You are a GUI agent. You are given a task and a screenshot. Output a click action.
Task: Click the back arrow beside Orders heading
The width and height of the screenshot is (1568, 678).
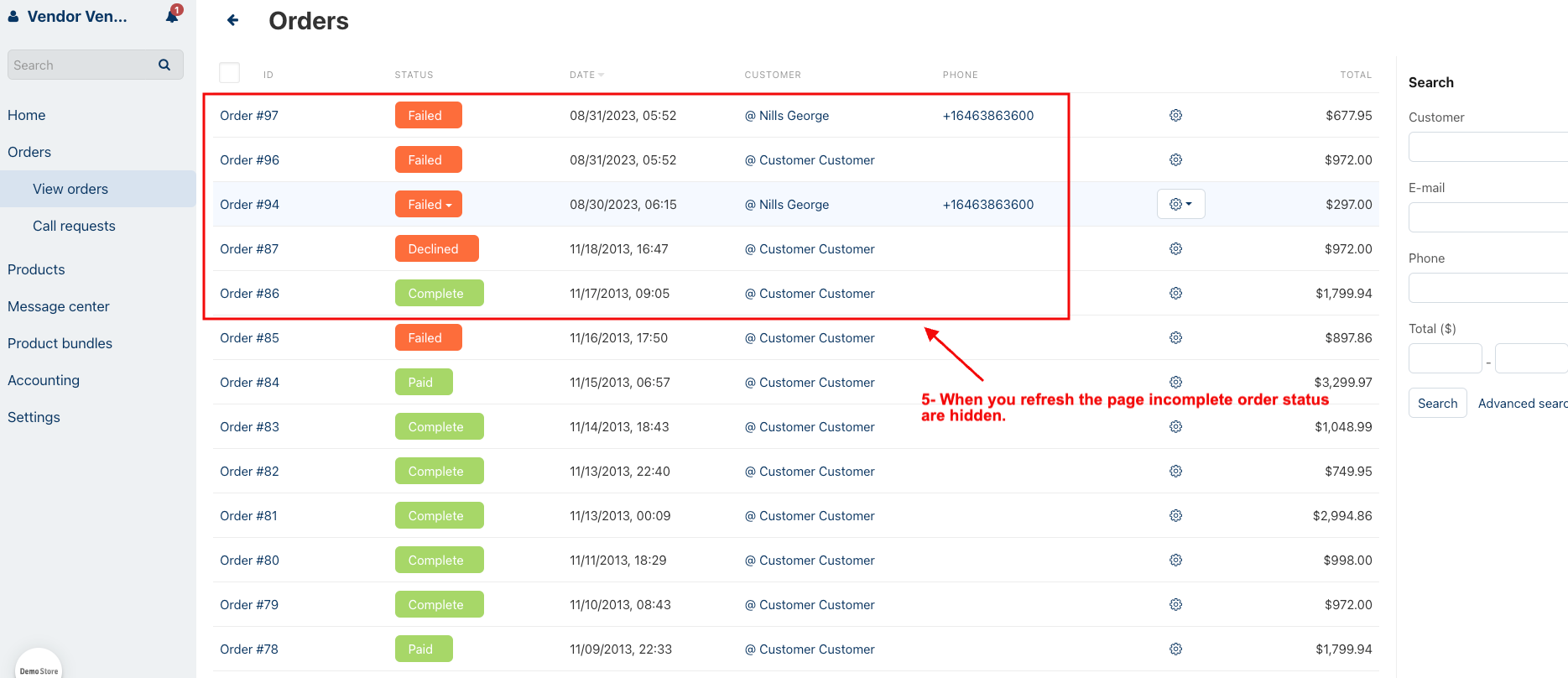(x=233, y=20)
